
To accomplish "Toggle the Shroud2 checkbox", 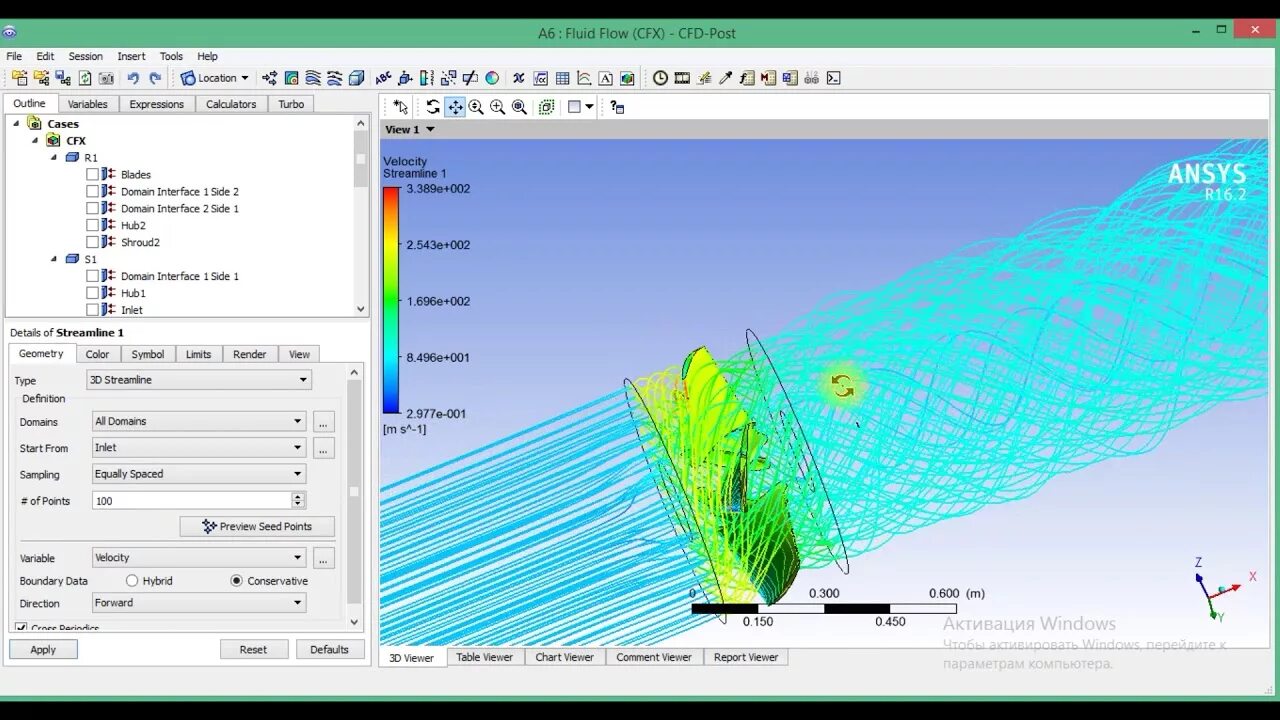I will pyautogui.click(x=92, y=242).
